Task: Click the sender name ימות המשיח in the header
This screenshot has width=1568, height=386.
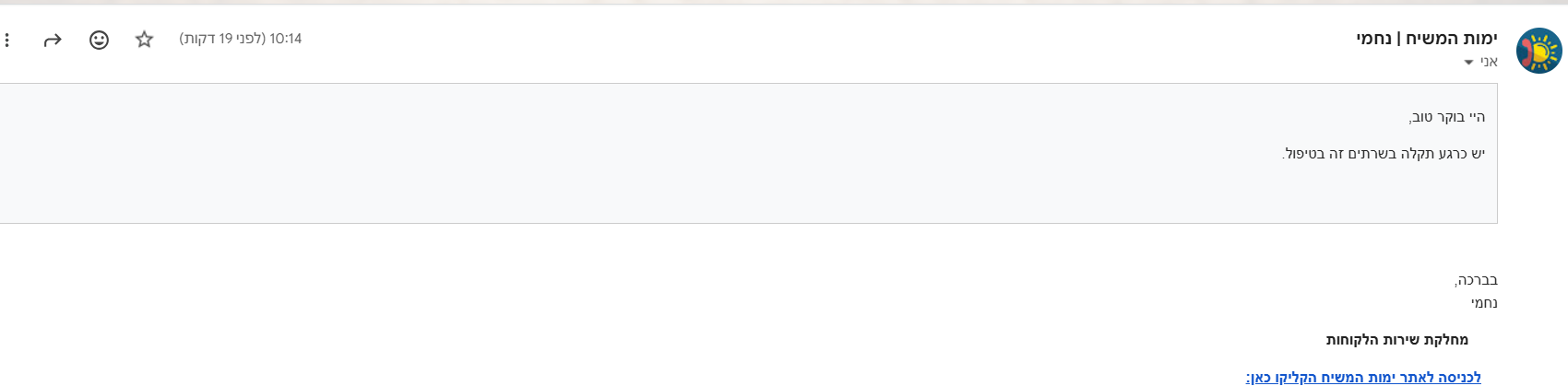Action: (x=1452, y=38)
